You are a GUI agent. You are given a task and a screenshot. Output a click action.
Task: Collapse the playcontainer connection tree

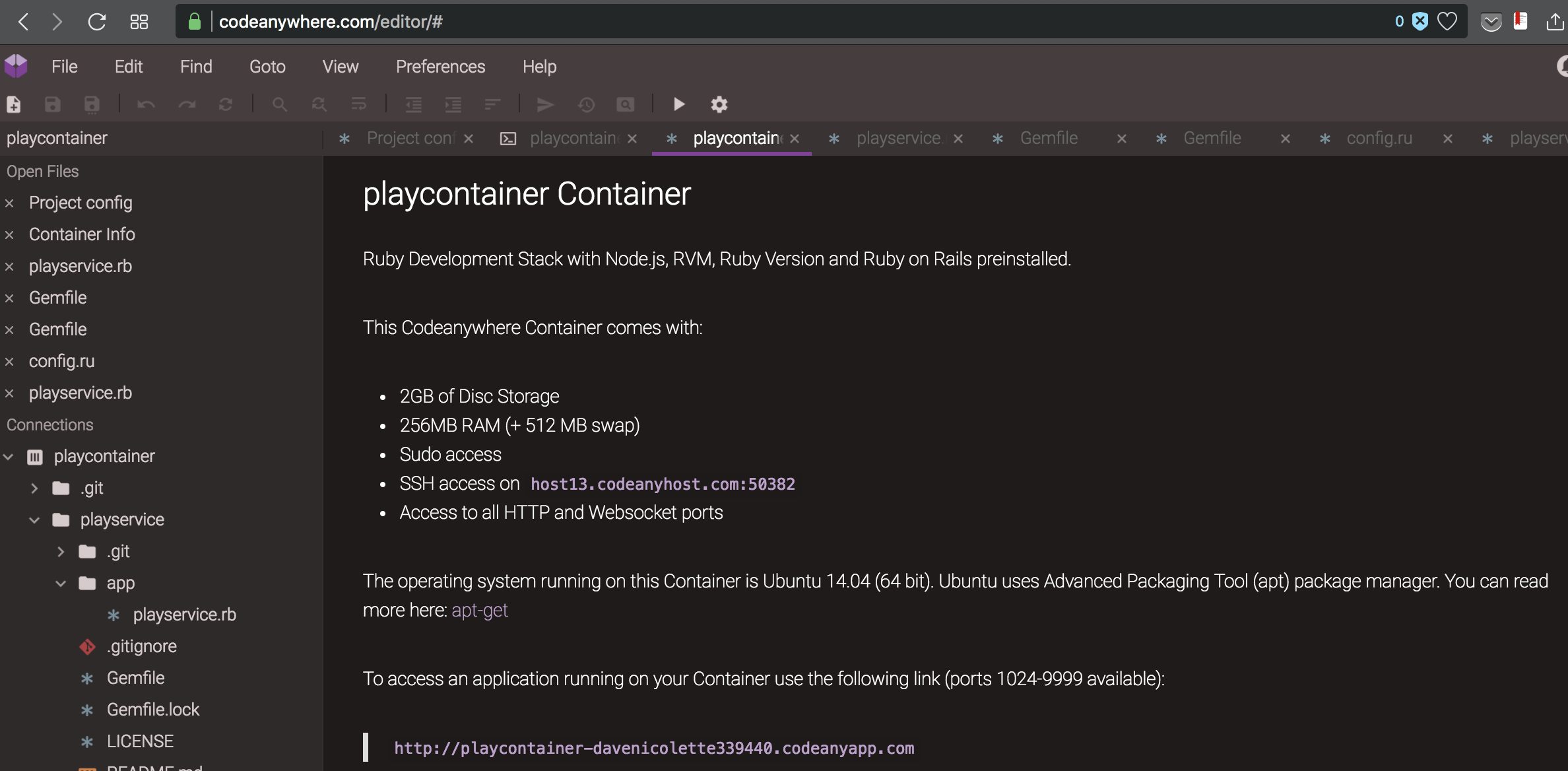click(x=9, y=456)
